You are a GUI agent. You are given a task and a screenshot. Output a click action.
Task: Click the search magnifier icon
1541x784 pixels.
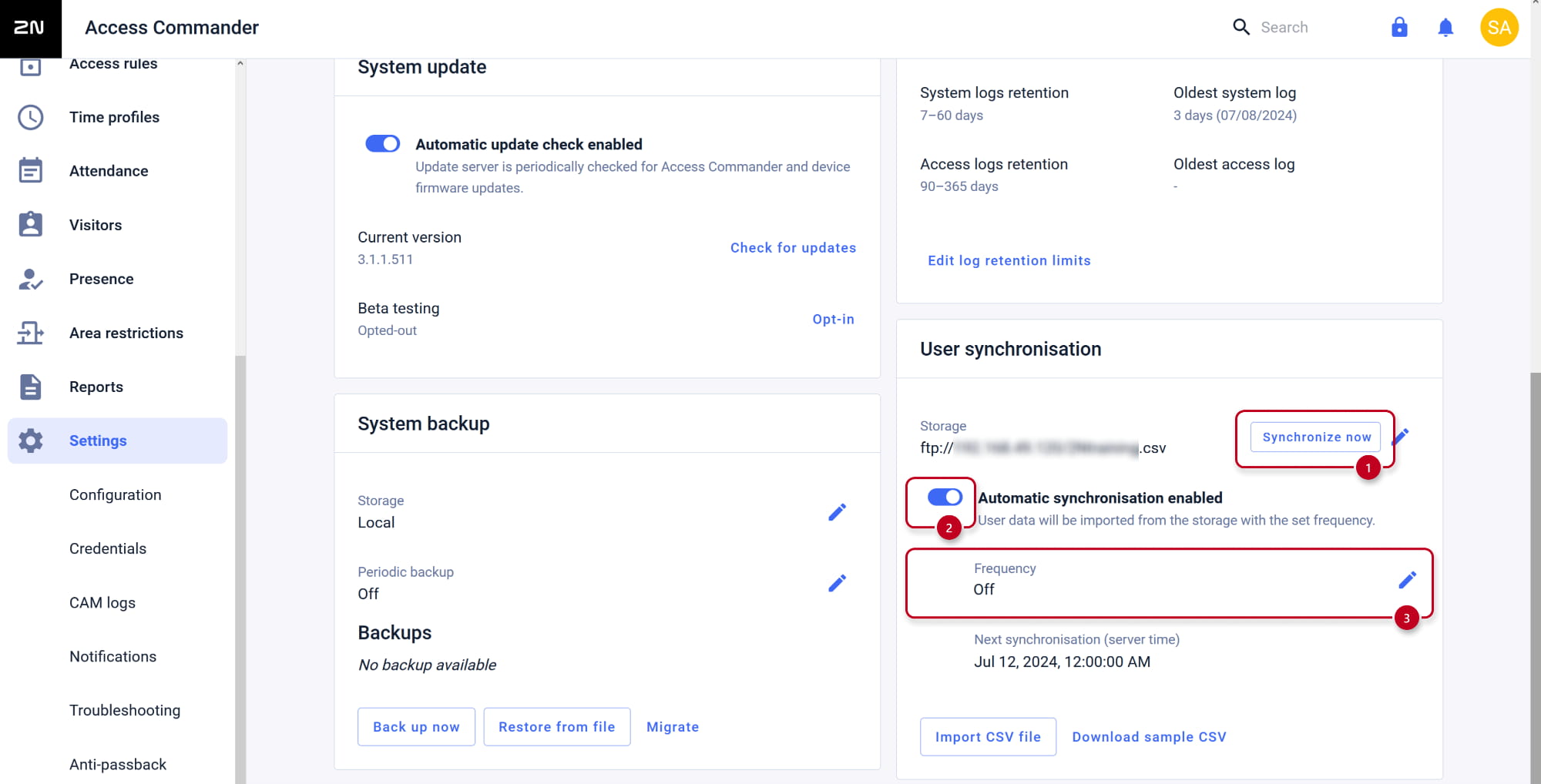1241,27
